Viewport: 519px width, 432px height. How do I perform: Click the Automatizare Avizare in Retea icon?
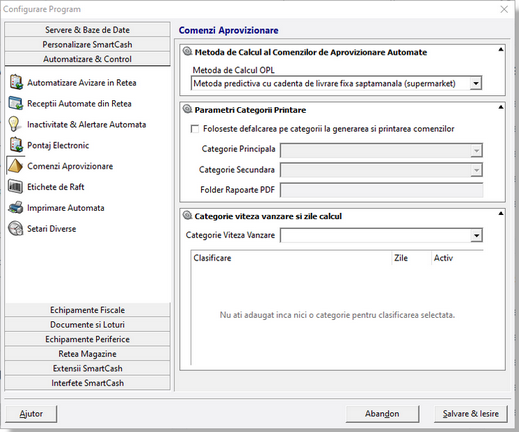16,82
